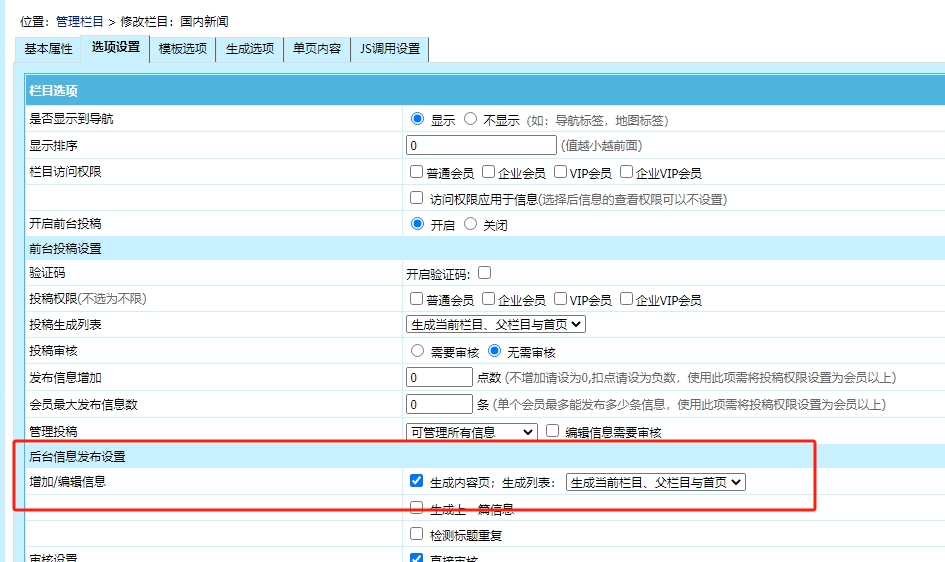Enable 检测标题重复 checkbox
The height and width of the screenshot is (562, 945).
coord(417,534)
